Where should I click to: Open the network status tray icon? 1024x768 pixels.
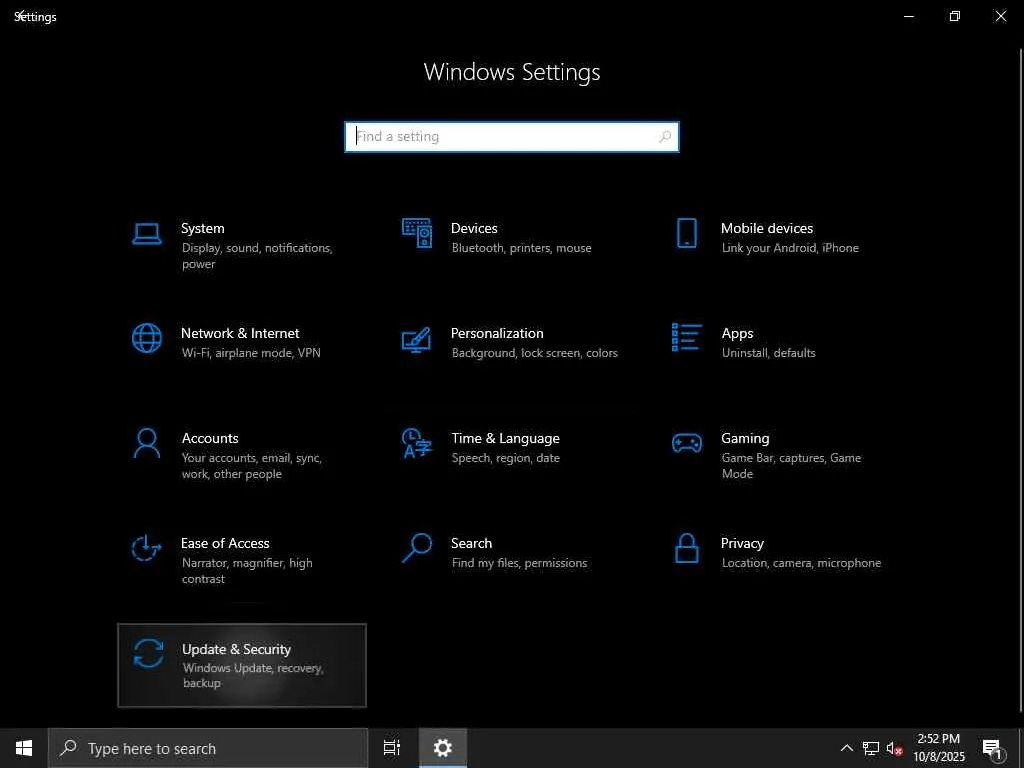[871, 748]
